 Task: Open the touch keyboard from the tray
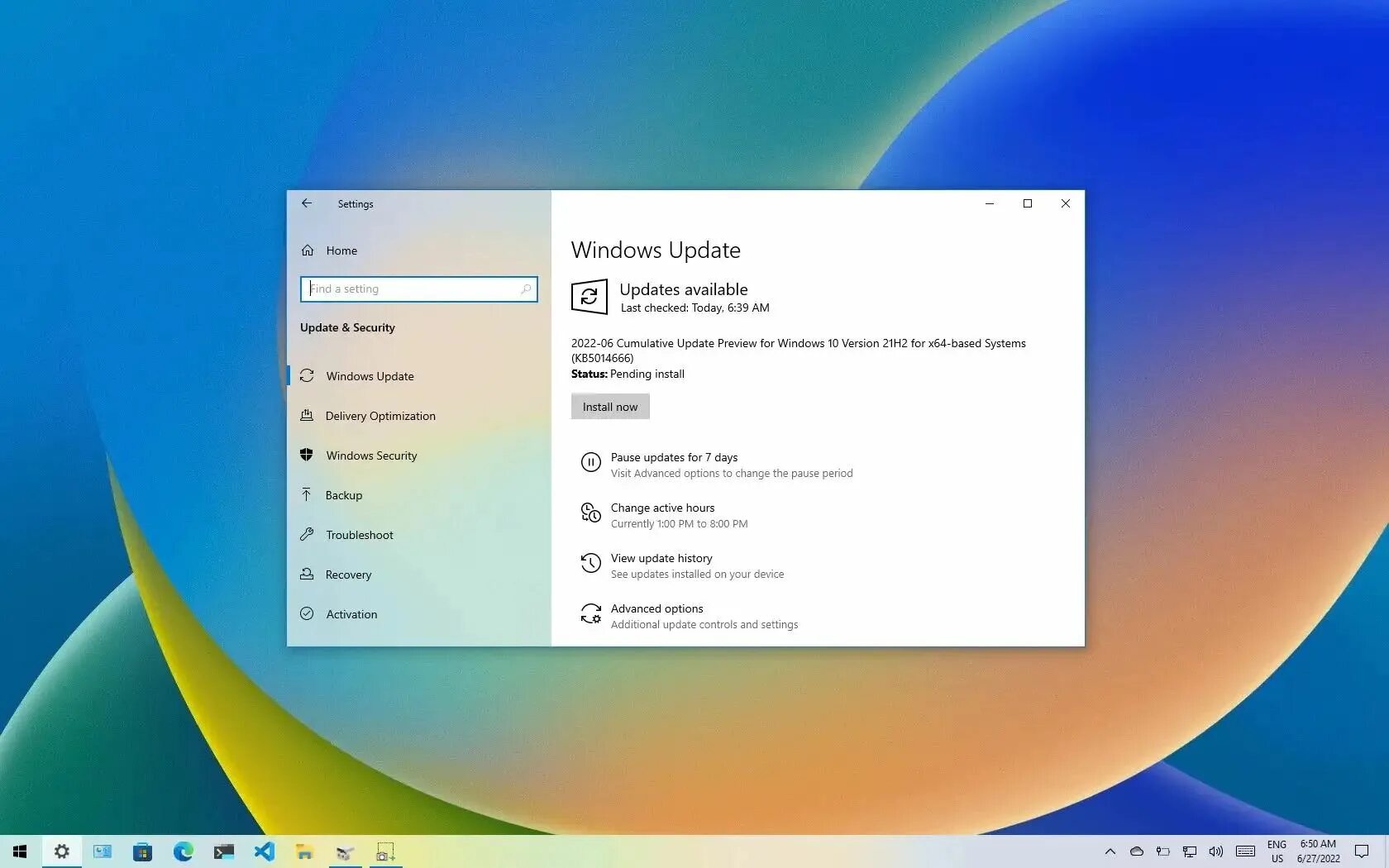[x=1245, y=851]
